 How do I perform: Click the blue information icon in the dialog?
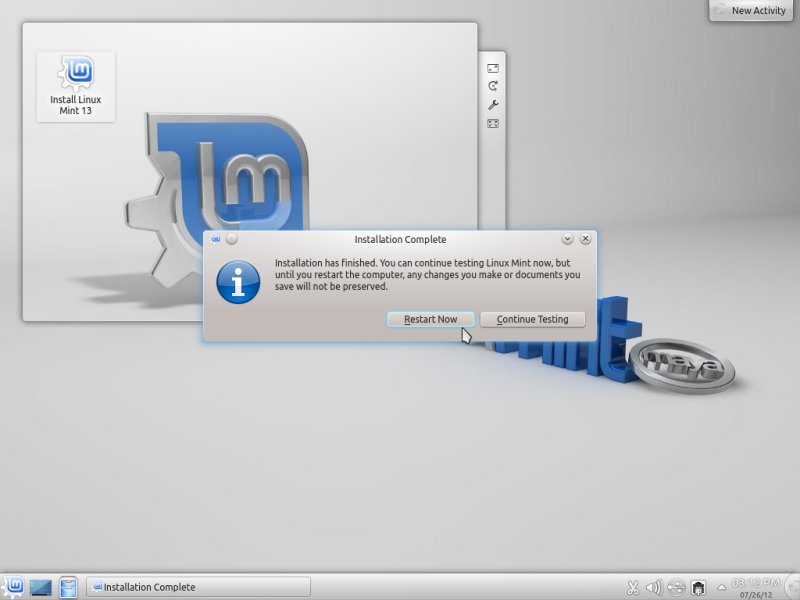(x=238, y=282)
